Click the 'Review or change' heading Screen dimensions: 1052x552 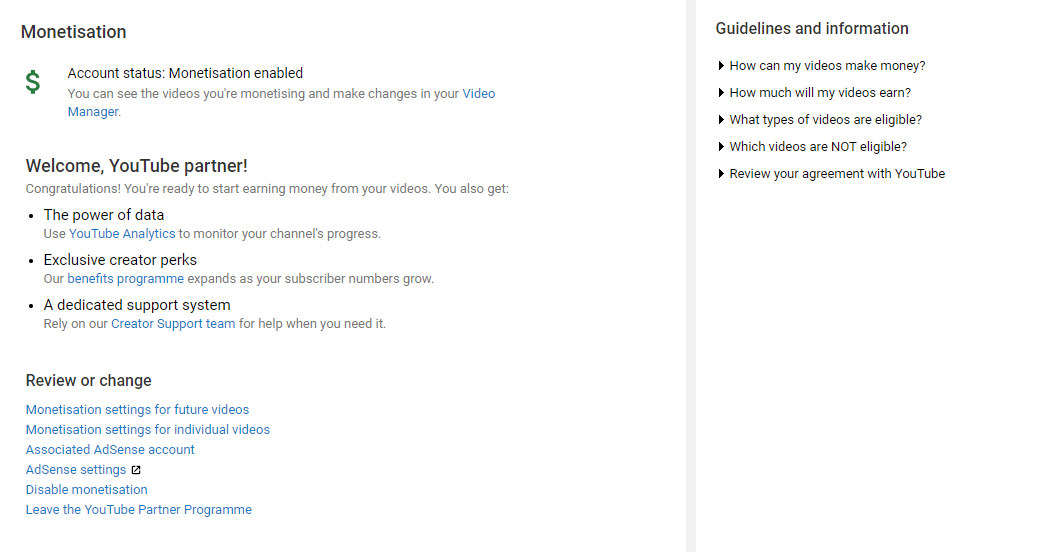pyautogui.click(x=89, y=380)
